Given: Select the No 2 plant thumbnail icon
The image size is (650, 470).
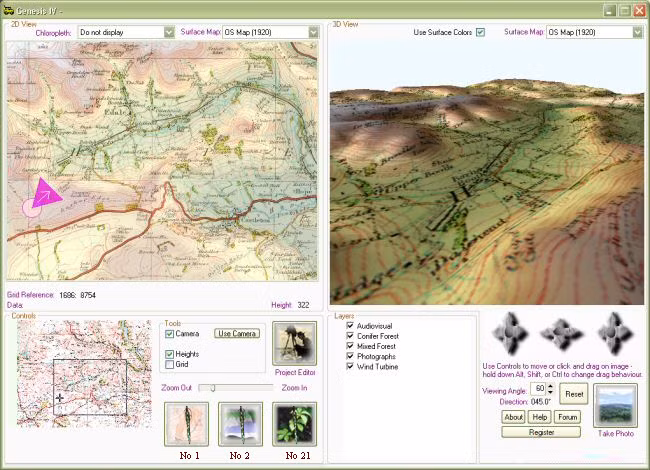Looking at the screenshot, I should click(x=240, y=424).
